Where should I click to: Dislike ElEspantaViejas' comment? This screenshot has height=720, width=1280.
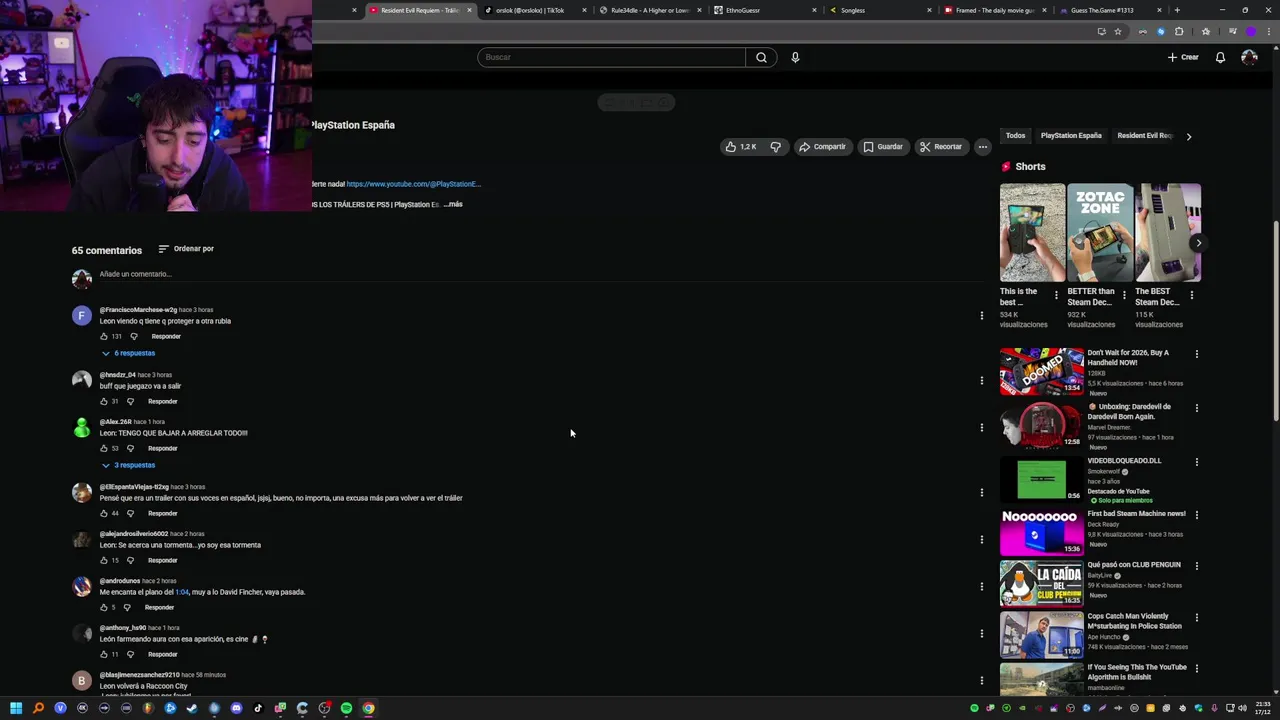(130, 513)
